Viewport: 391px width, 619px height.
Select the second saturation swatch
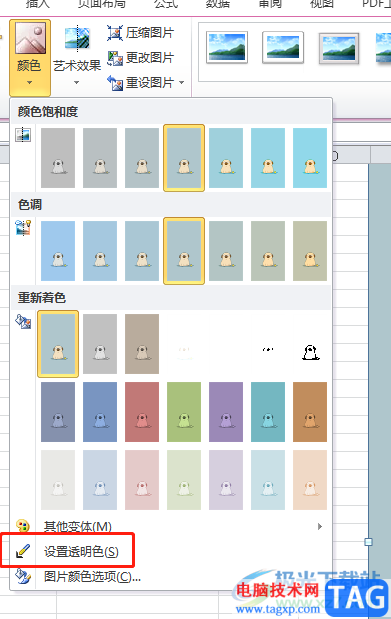click(100, 158)
